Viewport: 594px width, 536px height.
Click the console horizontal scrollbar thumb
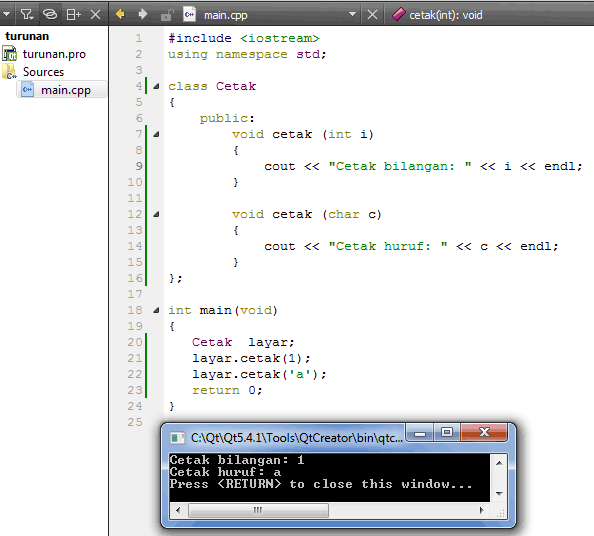point(258,510)
